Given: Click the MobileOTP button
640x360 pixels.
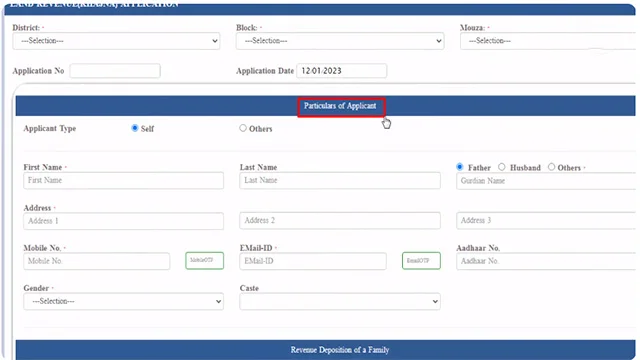Looking at the screenshot, I should (x=204, y=260).
